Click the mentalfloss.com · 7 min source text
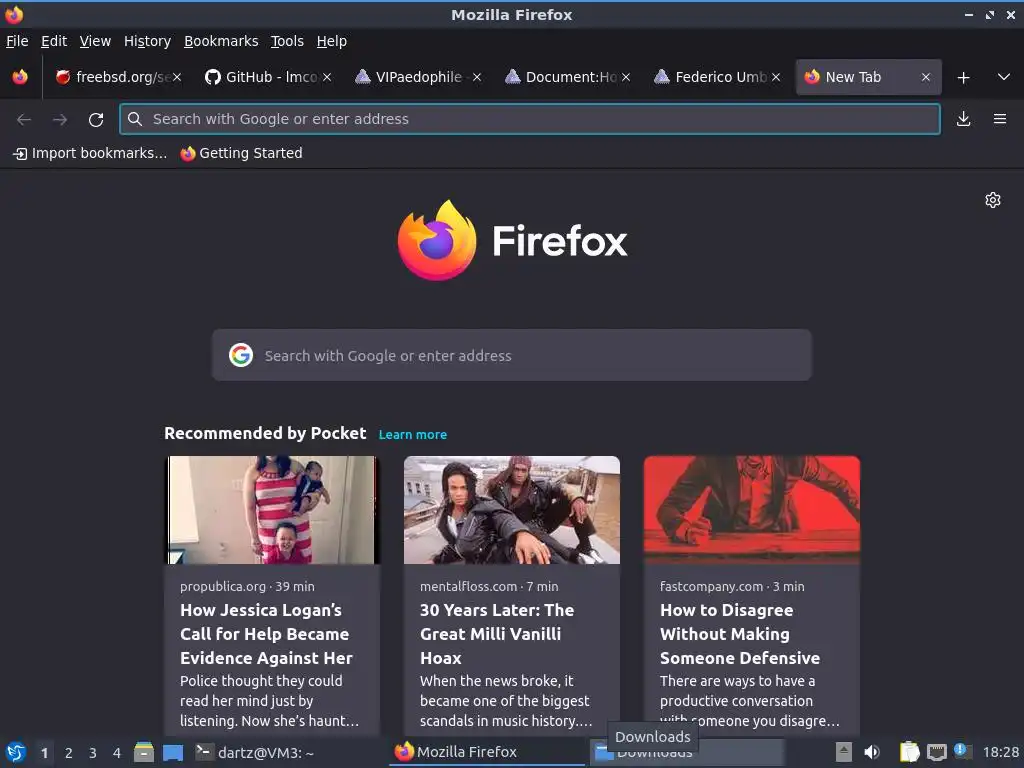Viewport: 1024px width, 768px height. (489, 586)
